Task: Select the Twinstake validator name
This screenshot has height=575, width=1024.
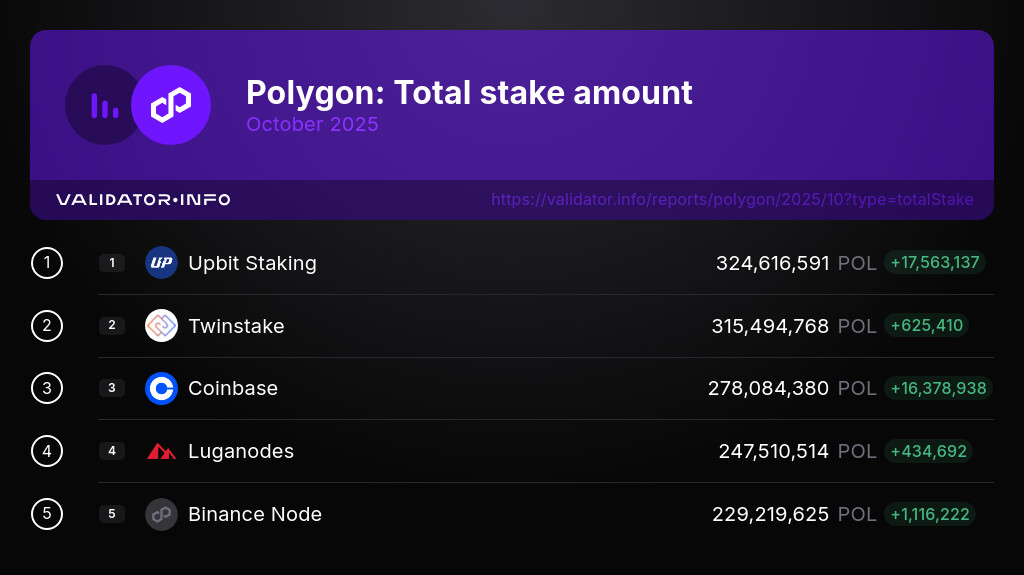Action: tap(236, 326)
